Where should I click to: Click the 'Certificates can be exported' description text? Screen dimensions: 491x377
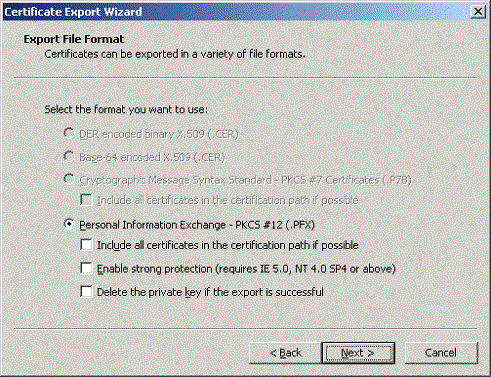[175, 54]
